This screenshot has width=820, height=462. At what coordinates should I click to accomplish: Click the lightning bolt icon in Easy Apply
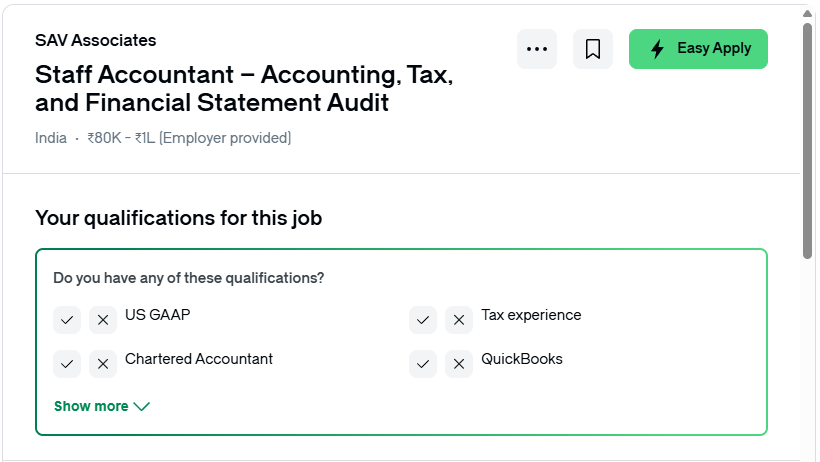click(657, 49)
